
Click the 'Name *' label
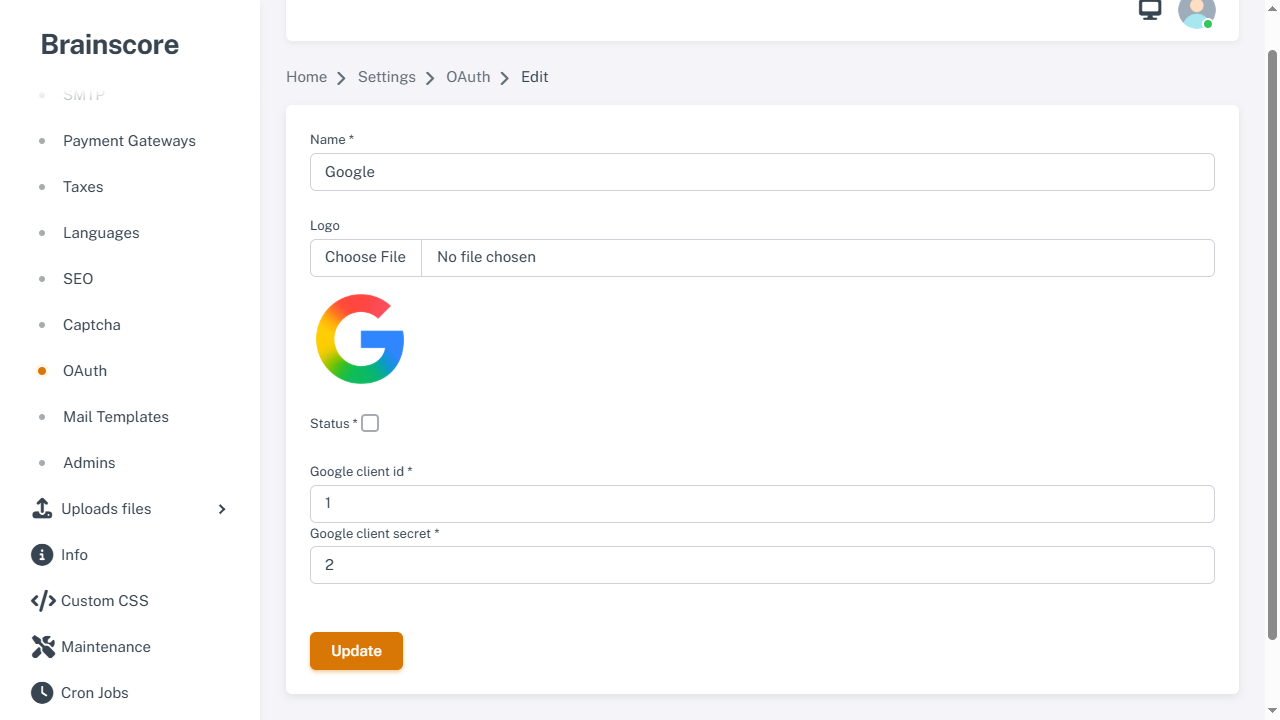coord(332,139)
